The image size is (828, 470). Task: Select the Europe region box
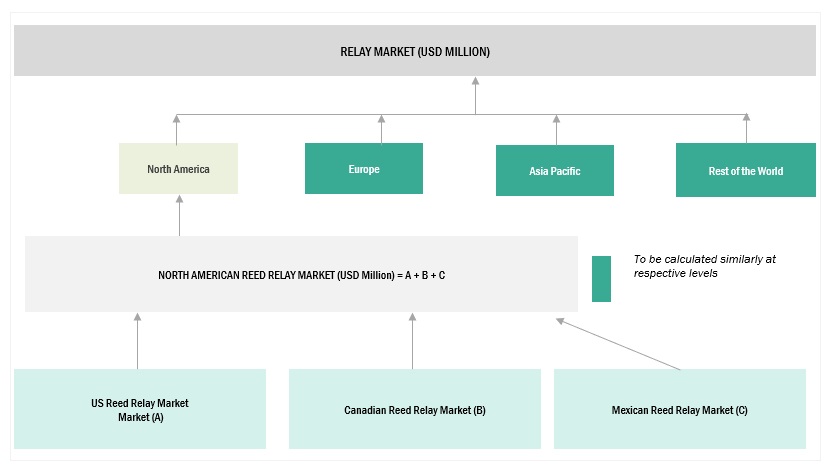[x=364, y=169]
